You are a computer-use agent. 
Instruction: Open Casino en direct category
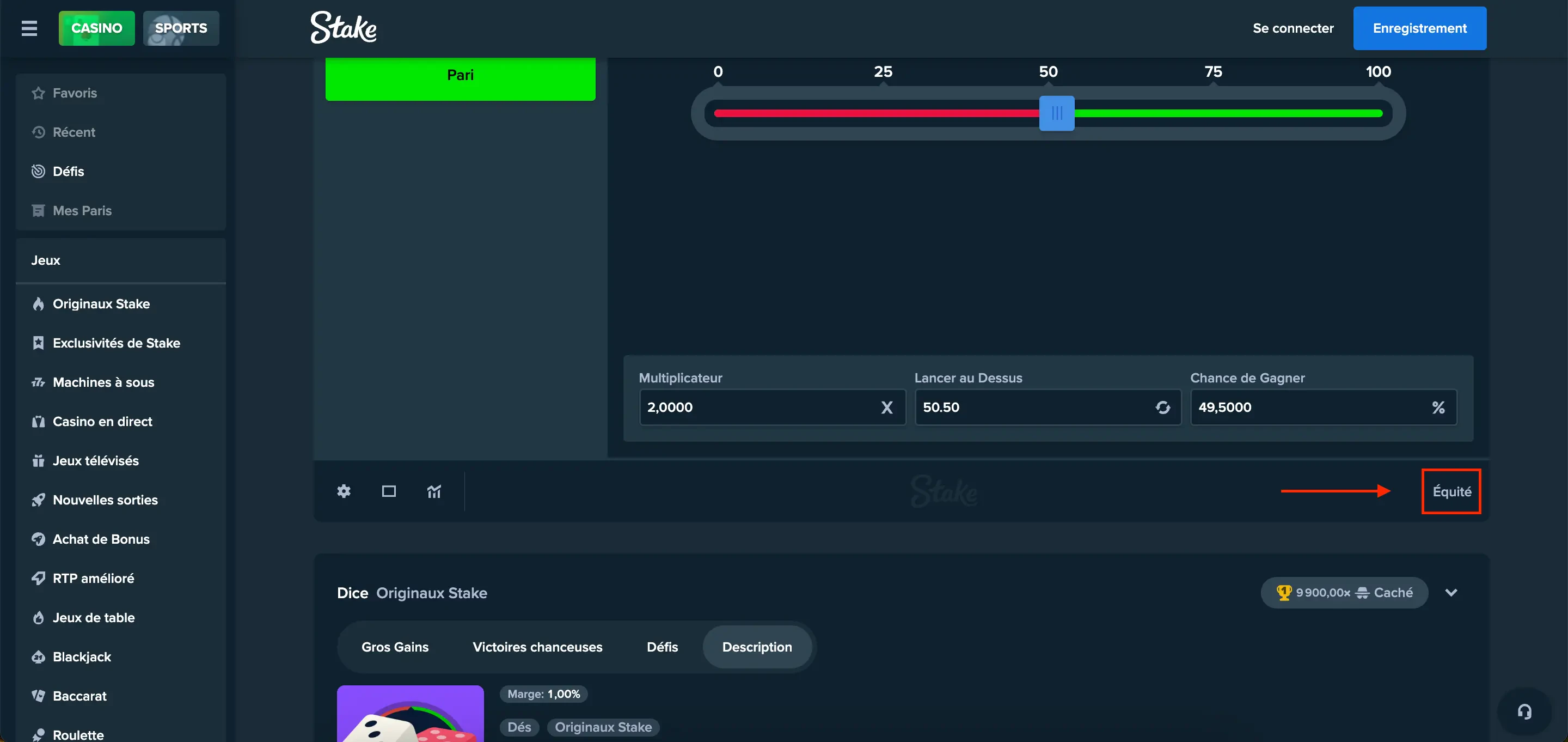tap(120, 422)
